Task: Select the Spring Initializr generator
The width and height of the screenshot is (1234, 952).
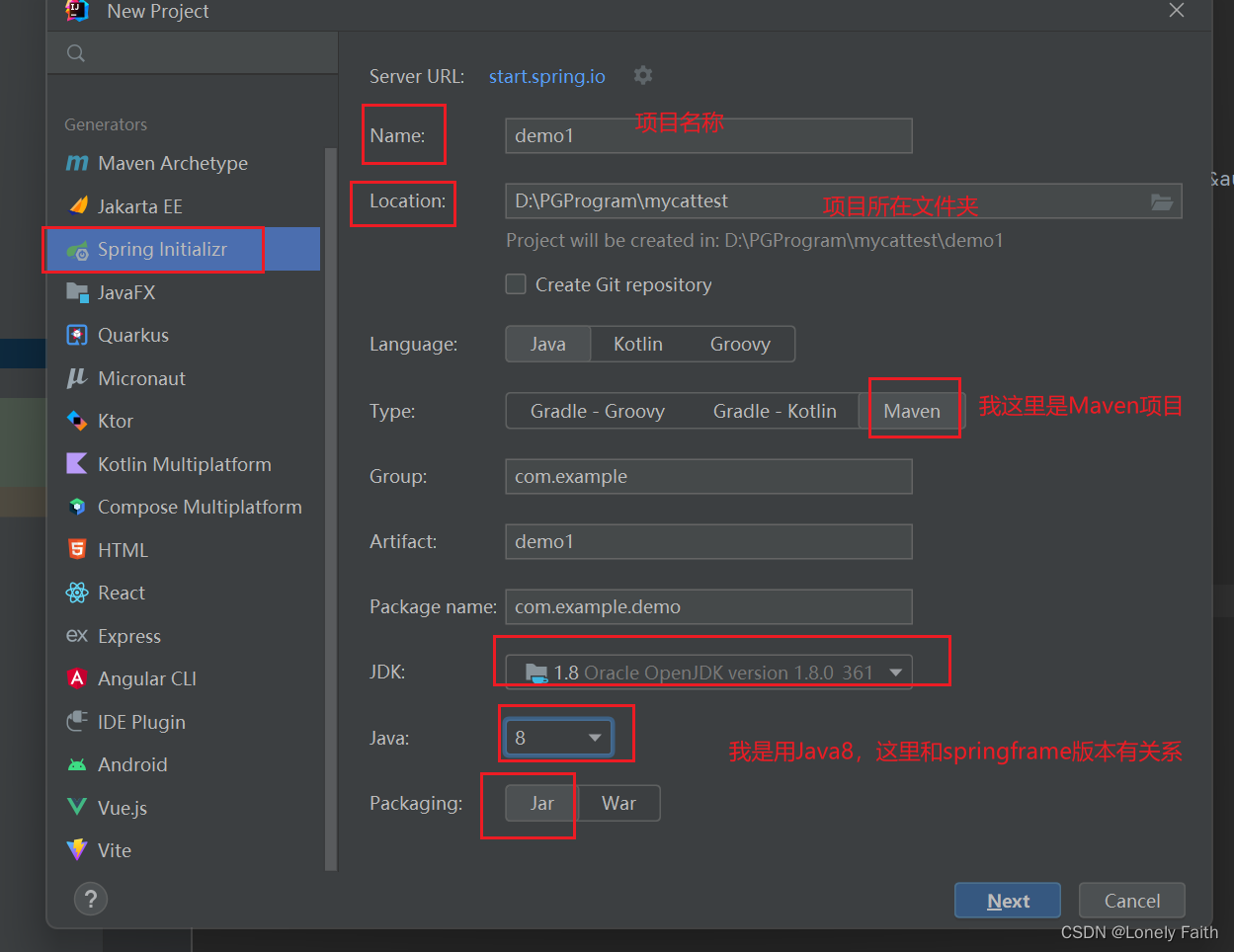Action: click(153, 249)
